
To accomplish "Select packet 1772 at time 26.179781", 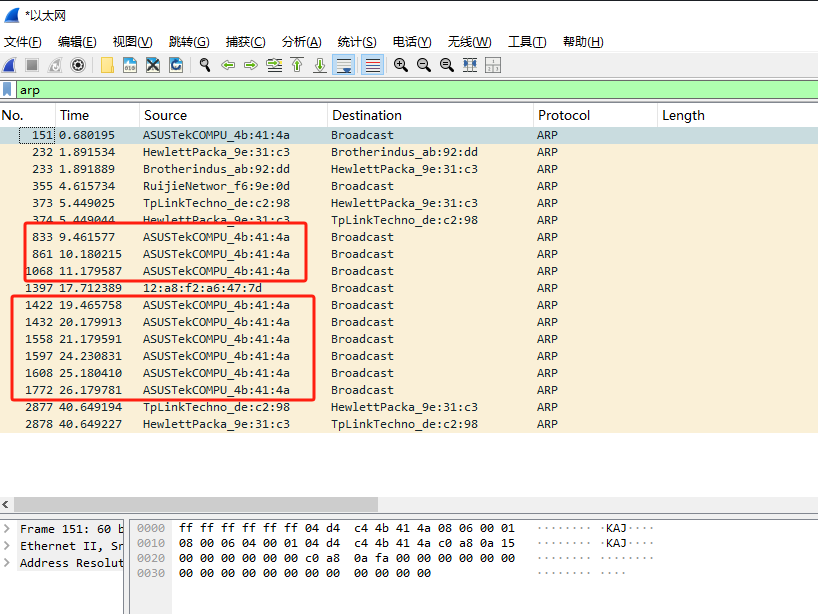I will [x=409, y=390].
